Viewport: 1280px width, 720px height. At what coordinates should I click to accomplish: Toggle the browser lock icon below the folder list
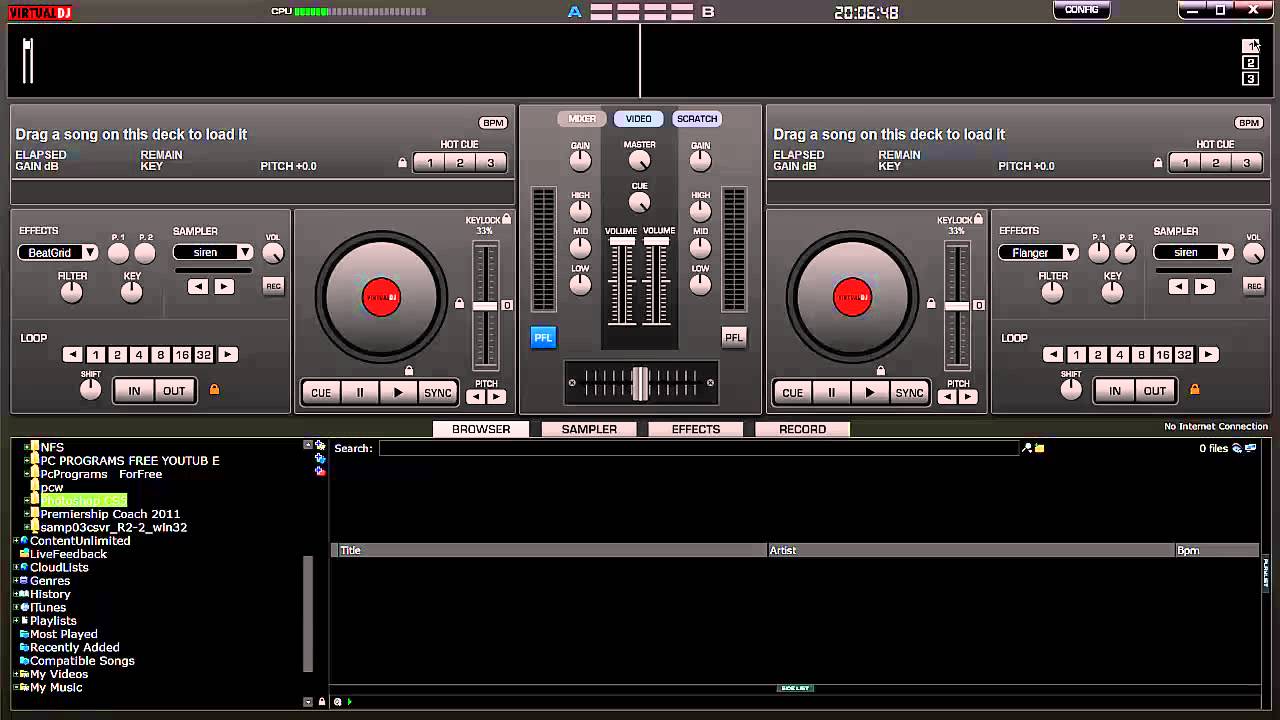coord(322,702)
